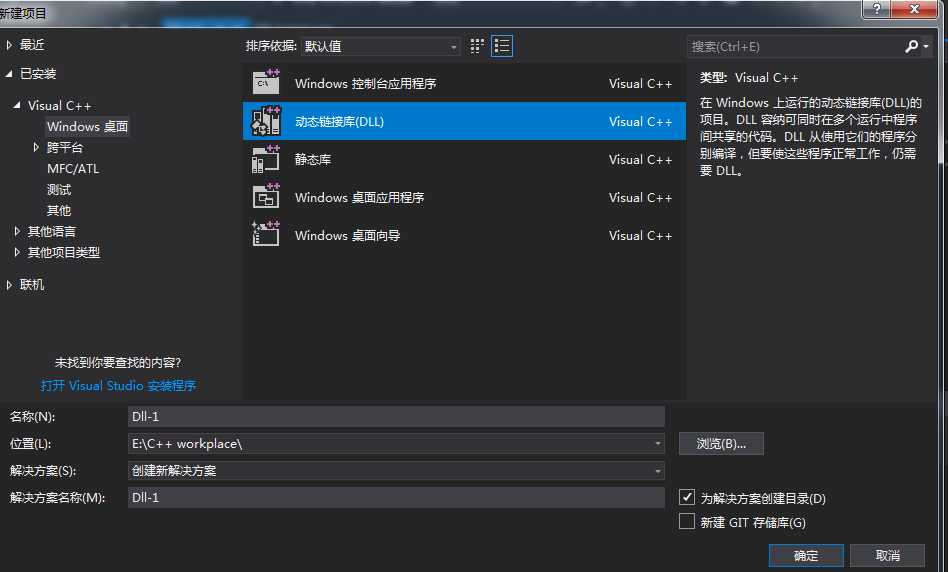948x572 pixels.
Task: Choose the Windows 桌面向导 template
Action: [464, 235]
